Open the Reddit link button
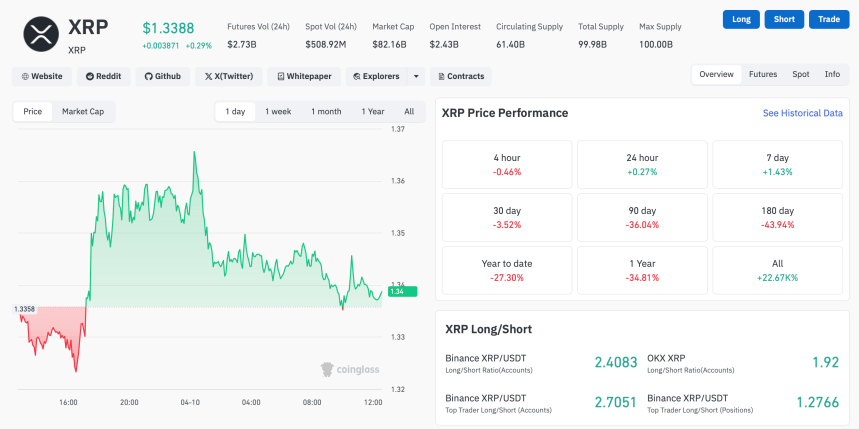Image resolution: width=859 pixels, height=429 pixels. point(104,77)
